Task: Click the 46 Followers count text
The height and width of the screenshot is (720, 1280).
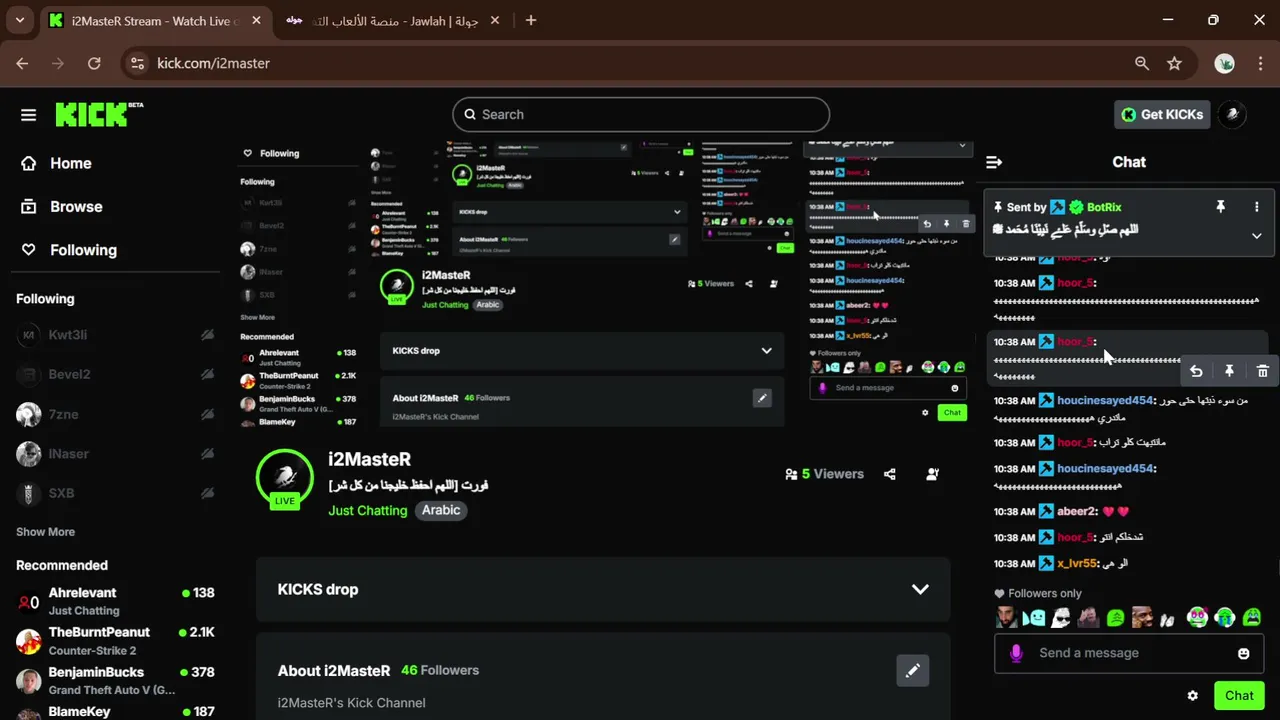Action: (440, 670)
